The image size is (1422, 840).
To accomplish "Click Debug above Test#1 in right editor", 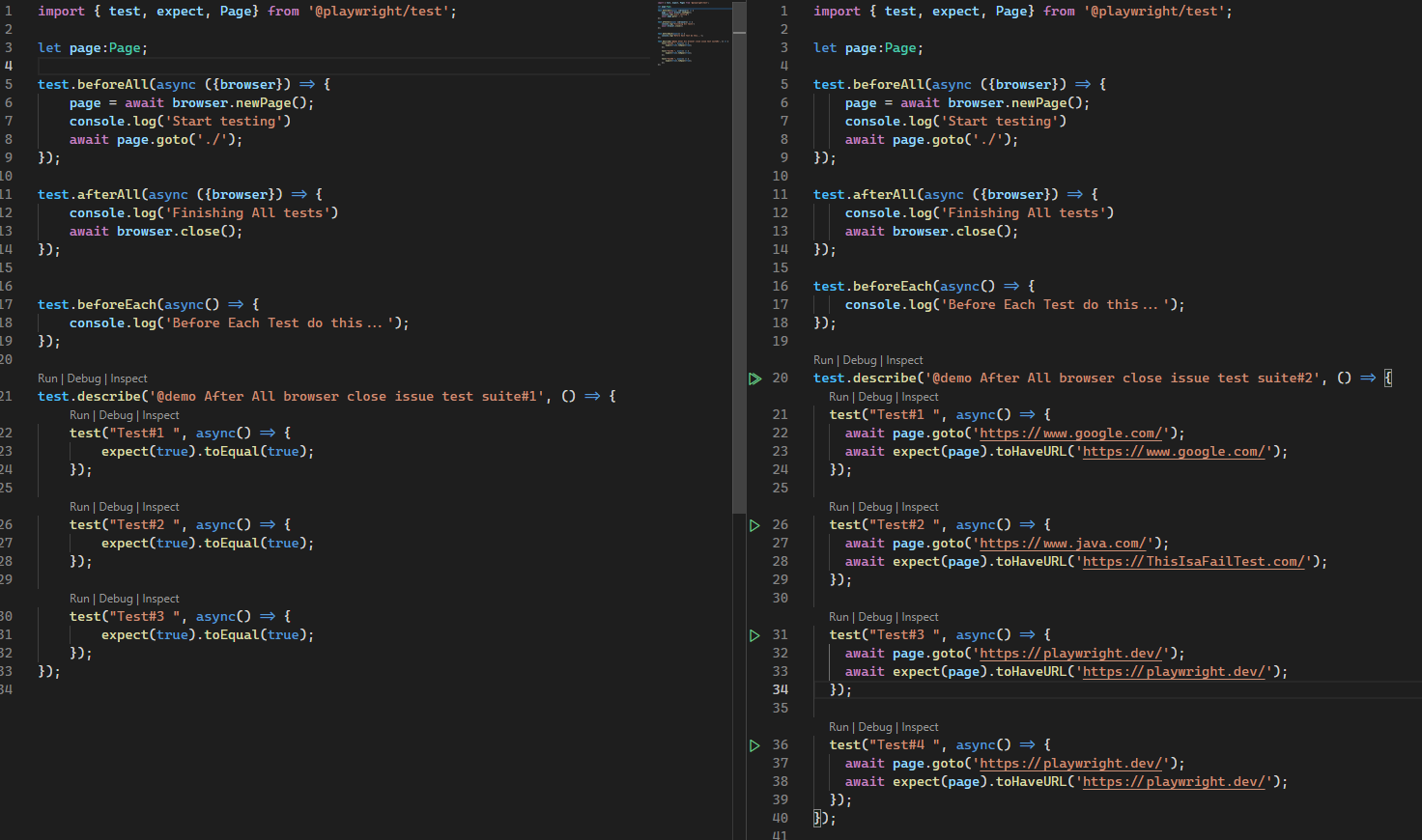I will [x=875, y=397].
